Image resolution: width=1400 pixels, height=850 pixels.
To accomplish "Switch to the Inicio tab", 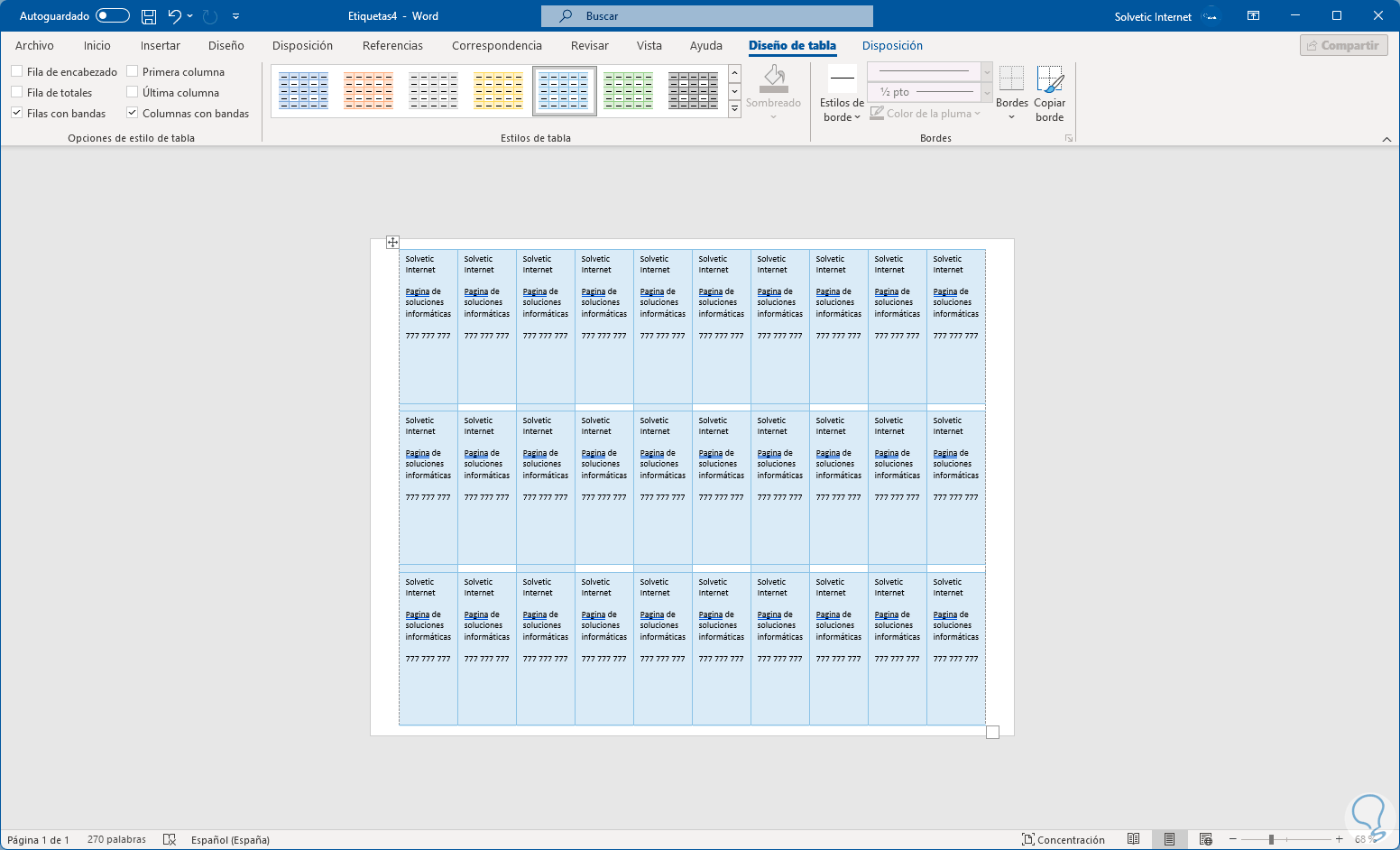I will point(97,45).
